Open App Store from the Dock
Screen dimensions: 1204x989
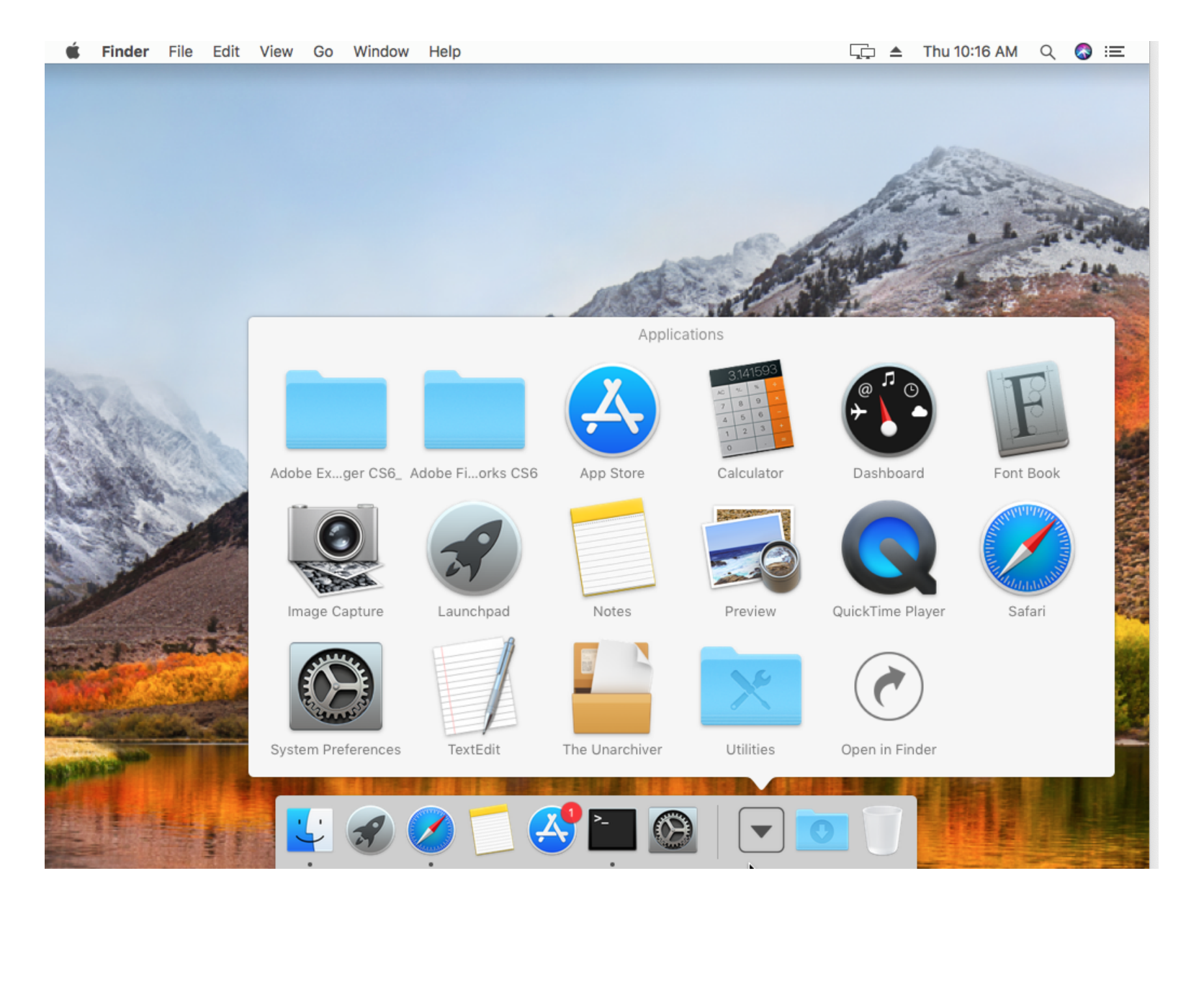552,830
